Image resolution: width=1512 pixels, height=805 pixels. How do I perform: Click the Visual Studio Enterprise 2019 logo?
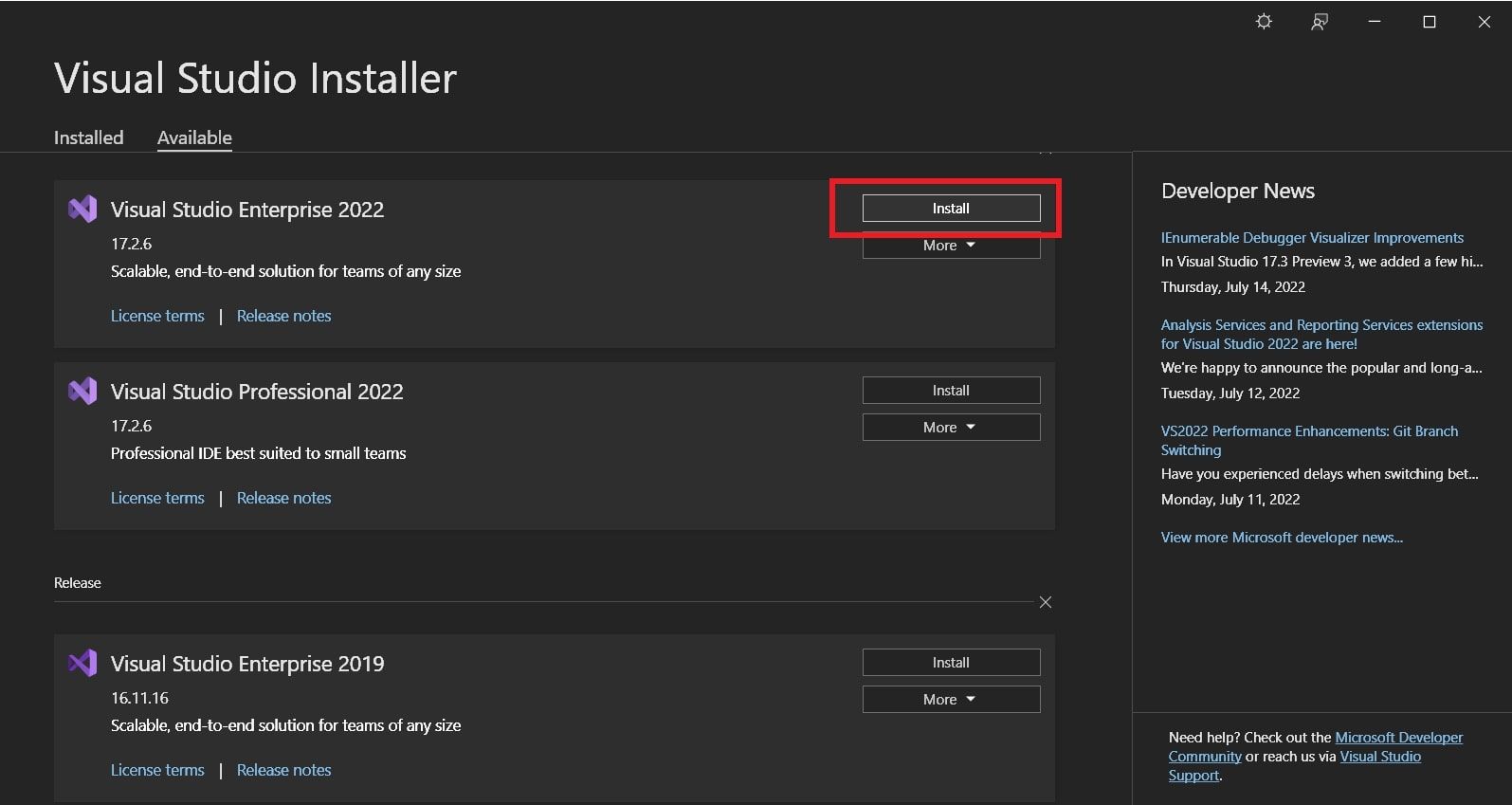point(83,664)
